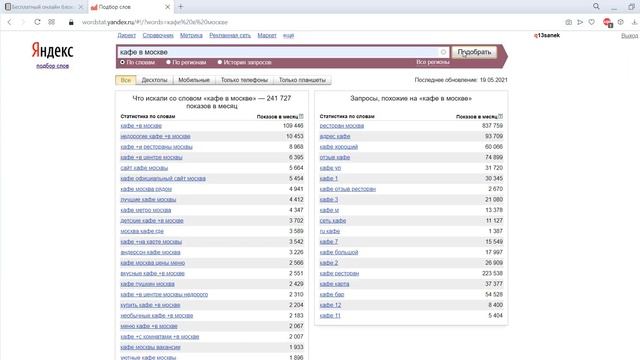Screen dimensions: 640x360
Task: Open the 'ресторан москва' similar query
Action: point(342,126)
